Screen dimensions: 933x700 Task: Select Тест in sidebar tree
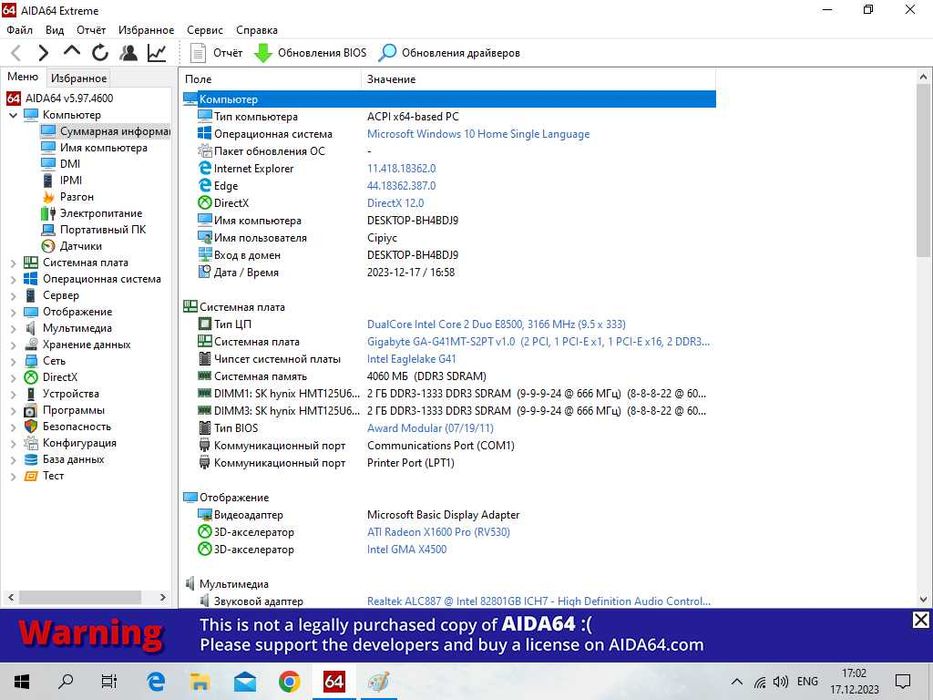(44, 476)
